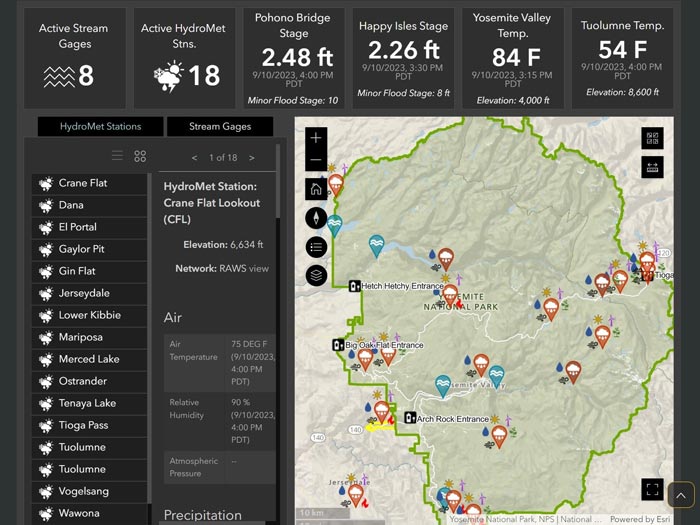Select Tenaya Lake station
700x525 pixels.
tap(89, 404)
